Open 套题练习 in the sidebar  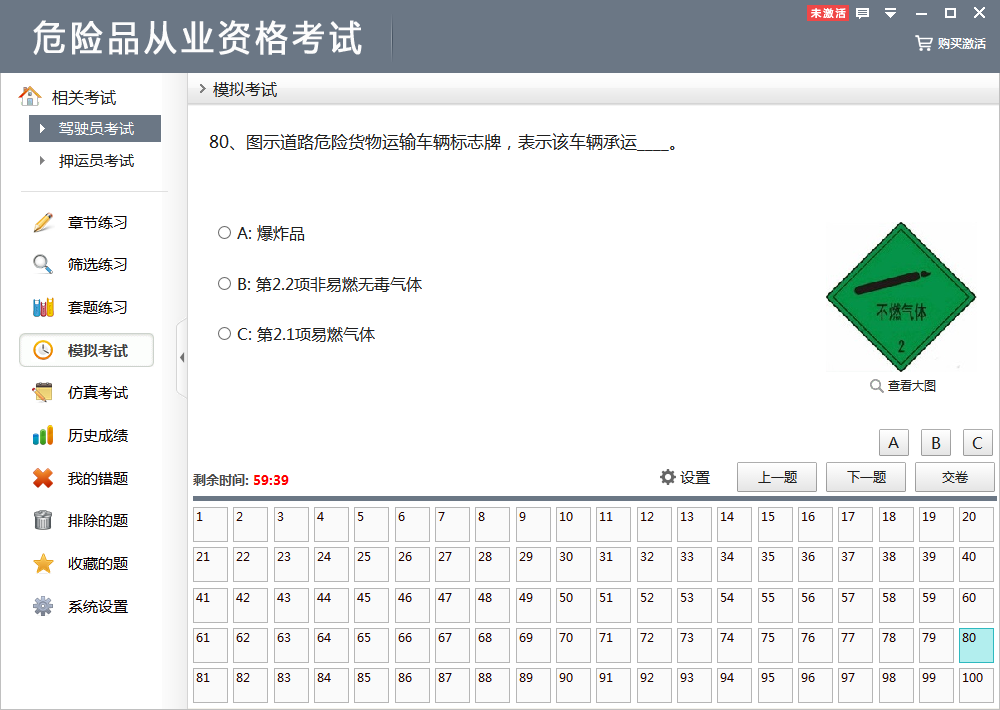[85, 307]
